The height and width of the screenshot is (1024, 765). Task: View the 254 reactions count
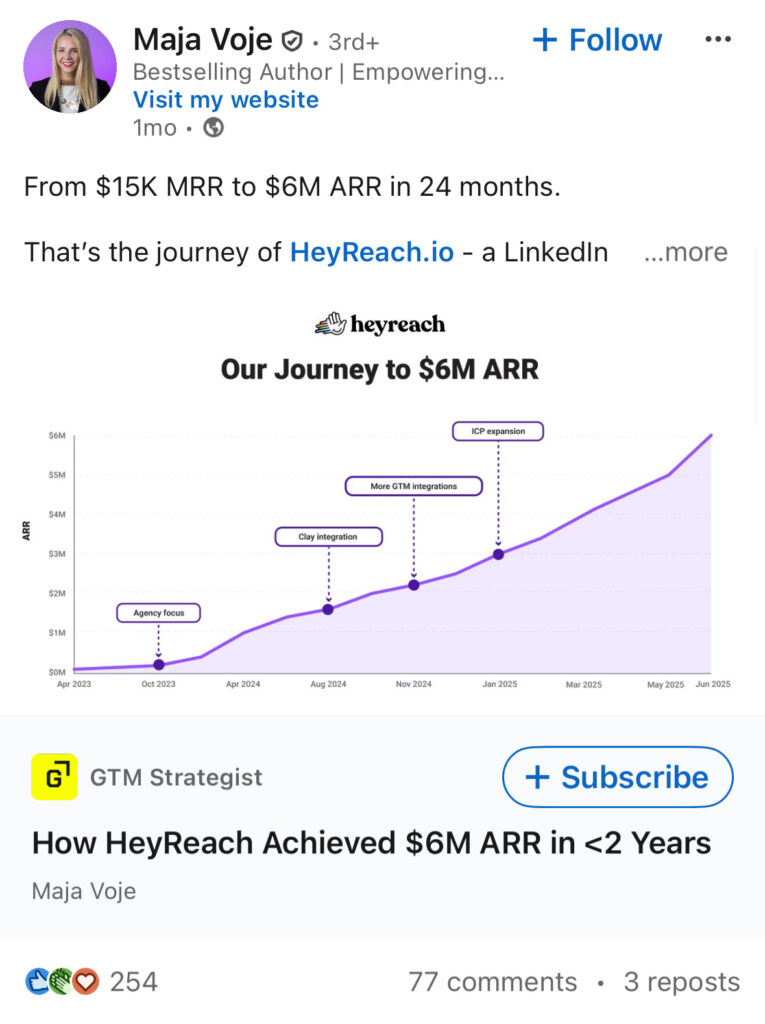(133, 982)
